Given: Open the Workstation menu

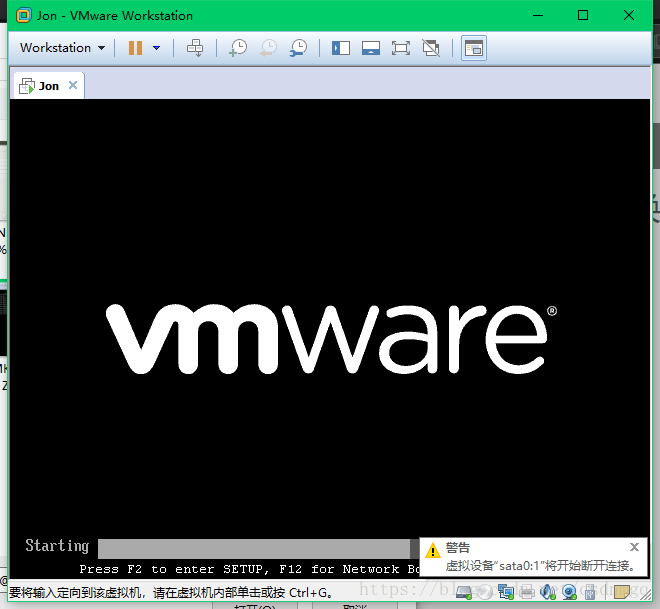Looking at the screenshot, I should tap(62, 48).
